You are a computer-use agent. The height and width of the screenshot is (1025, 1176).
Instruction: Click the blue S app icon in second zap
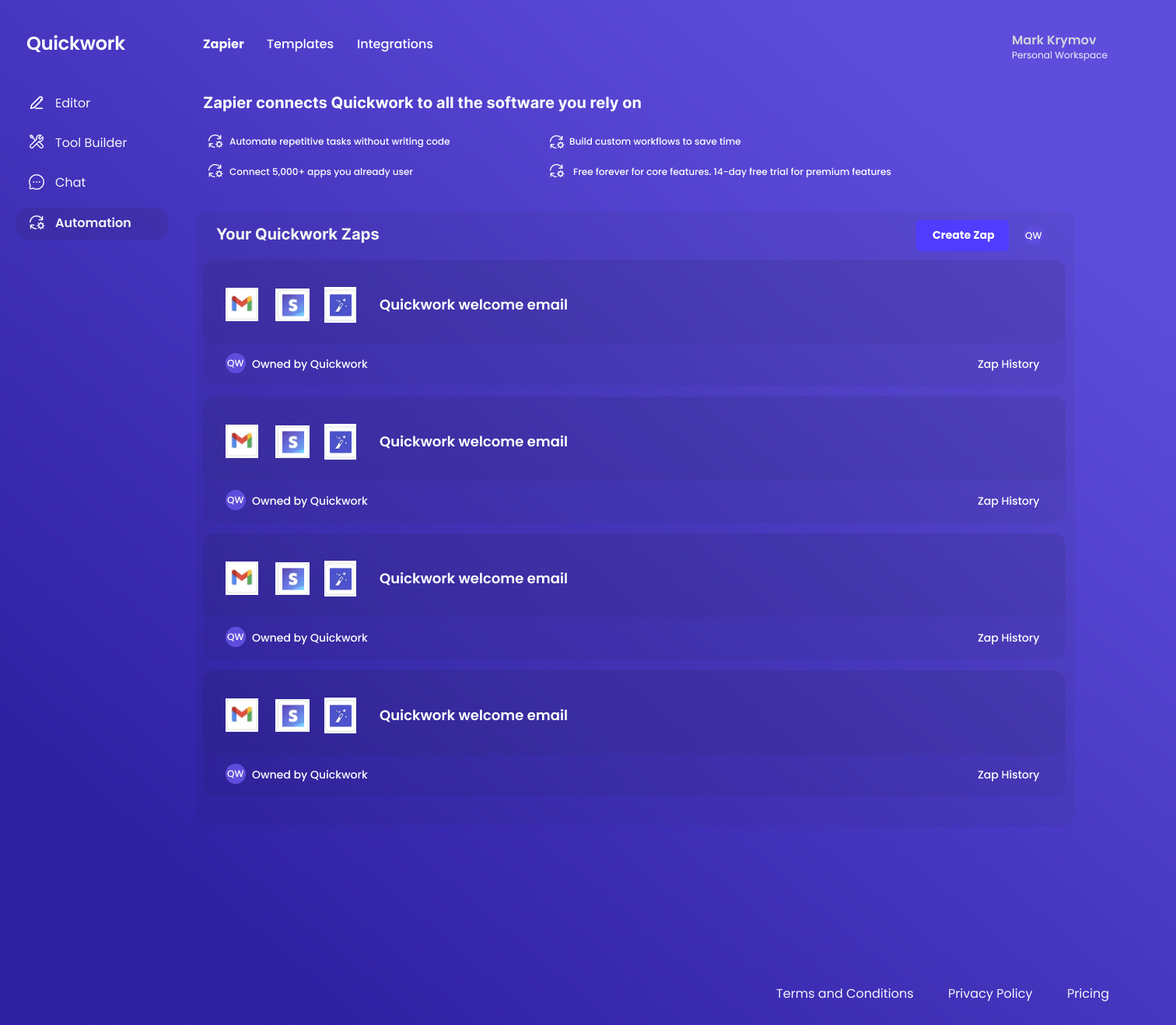292,442
